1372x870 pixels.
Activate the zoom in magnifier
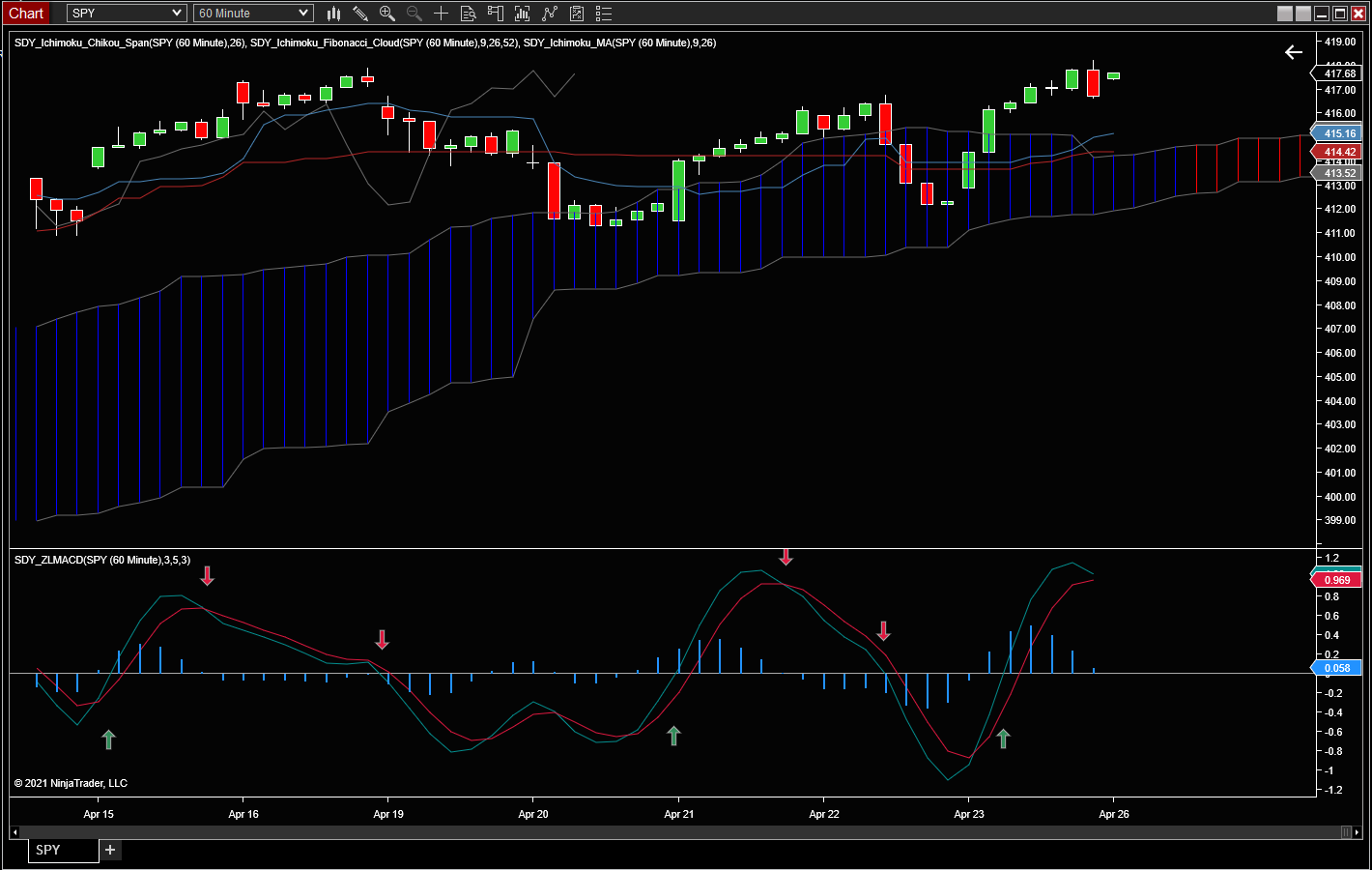click(387, 14)
